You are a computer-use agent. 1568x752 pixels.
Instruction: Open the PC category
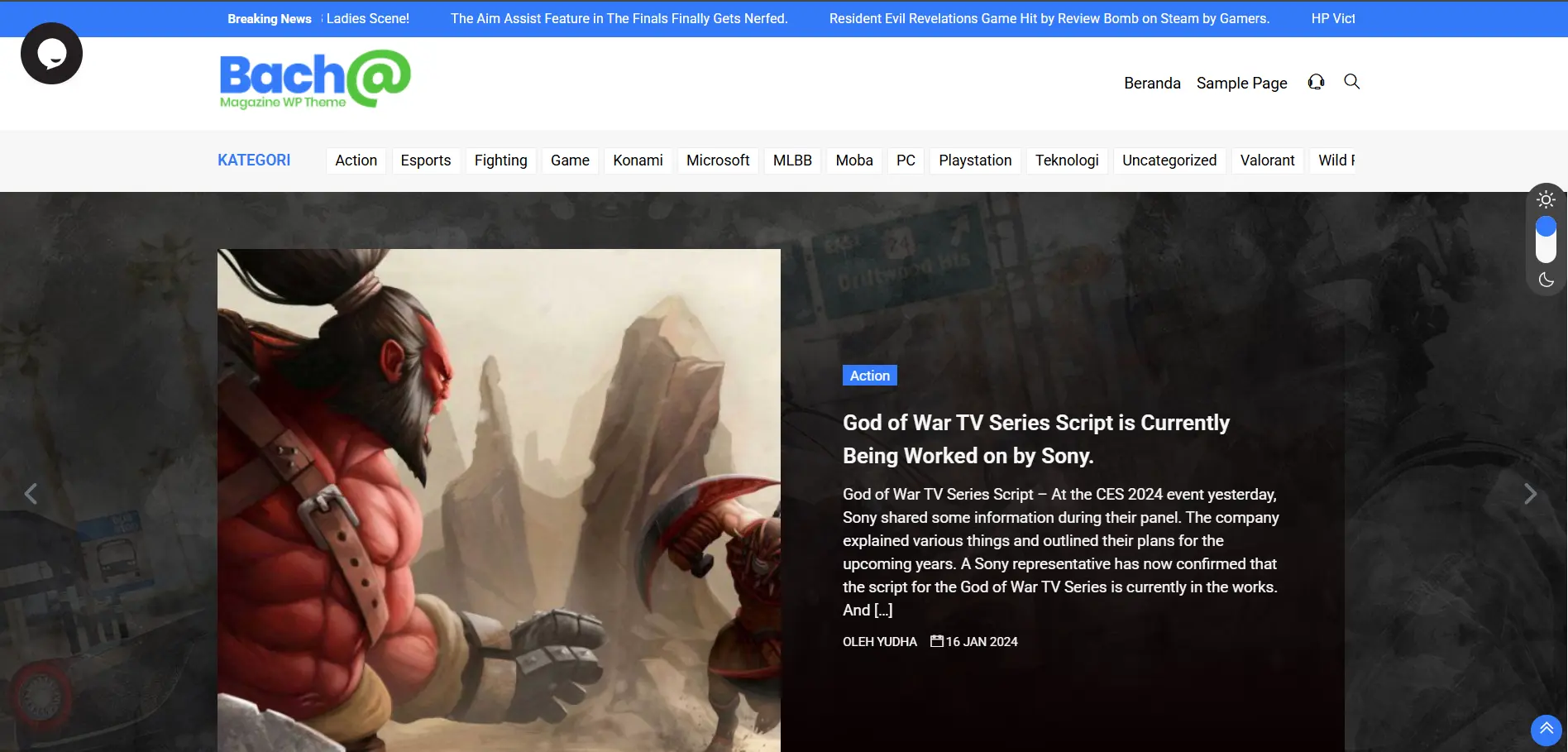click(906, 160)
